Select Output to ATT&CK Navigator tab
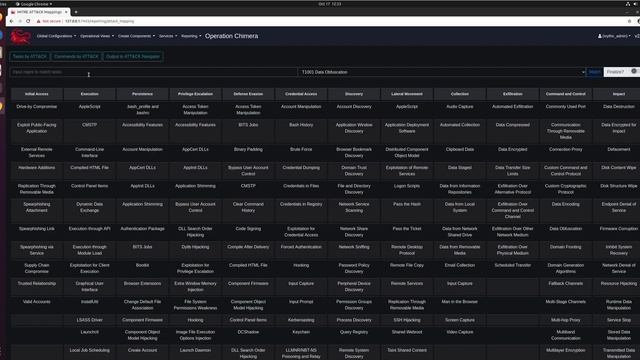 [x=133, y=56]
